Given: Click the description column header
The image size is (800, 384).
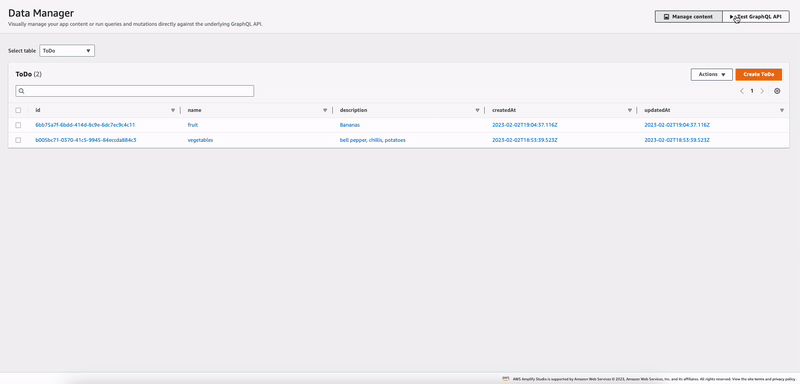Looking at the screenshot, I should (x=354, y=110).
